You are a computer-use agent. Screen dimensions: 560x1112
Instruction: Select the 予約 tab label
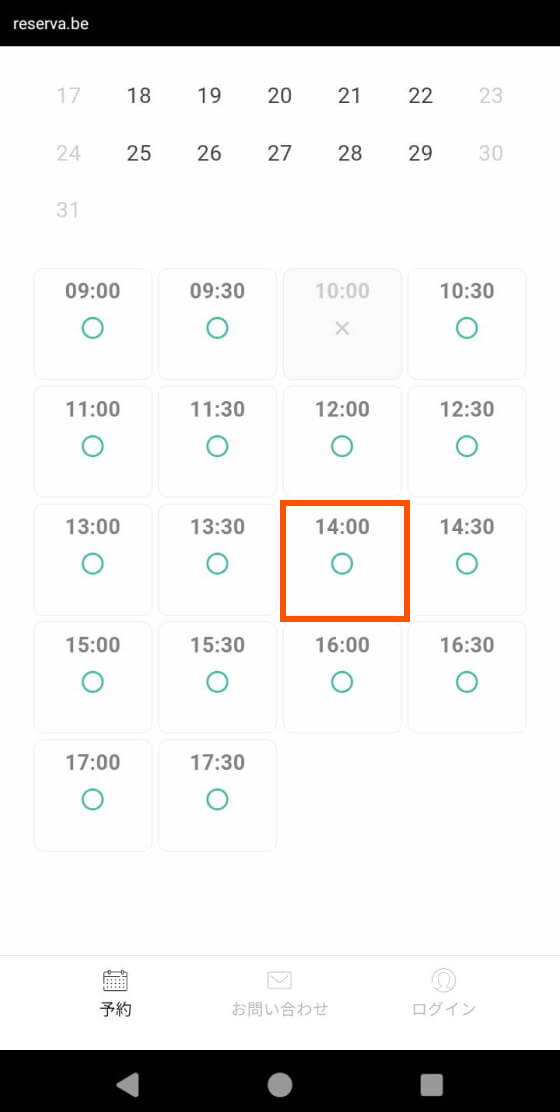pos(115,1008)
